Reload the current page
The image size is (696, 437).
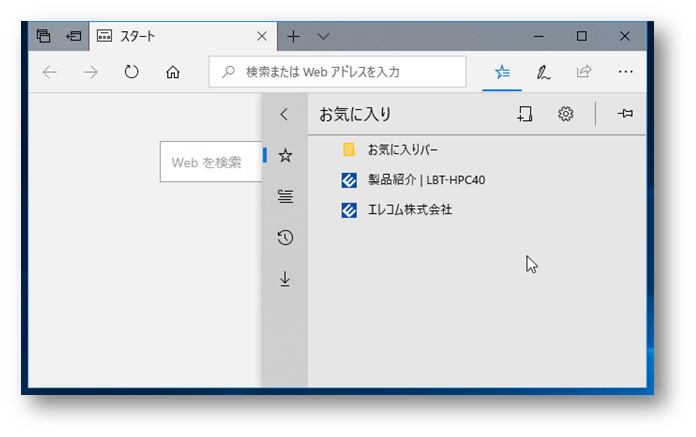pos(131,71)
